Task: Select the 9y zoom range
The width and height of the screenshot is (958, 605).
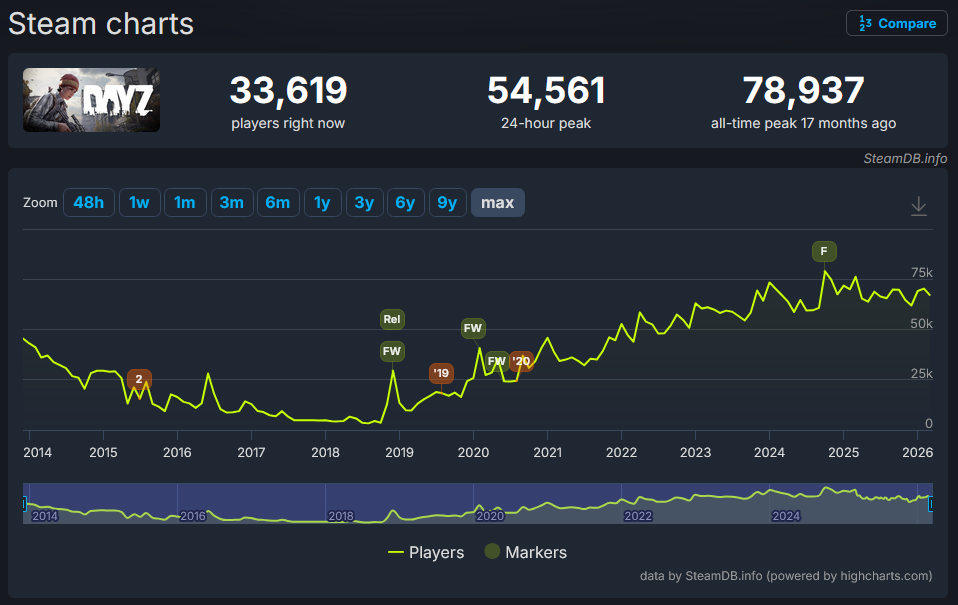Action: click(447, 202)
